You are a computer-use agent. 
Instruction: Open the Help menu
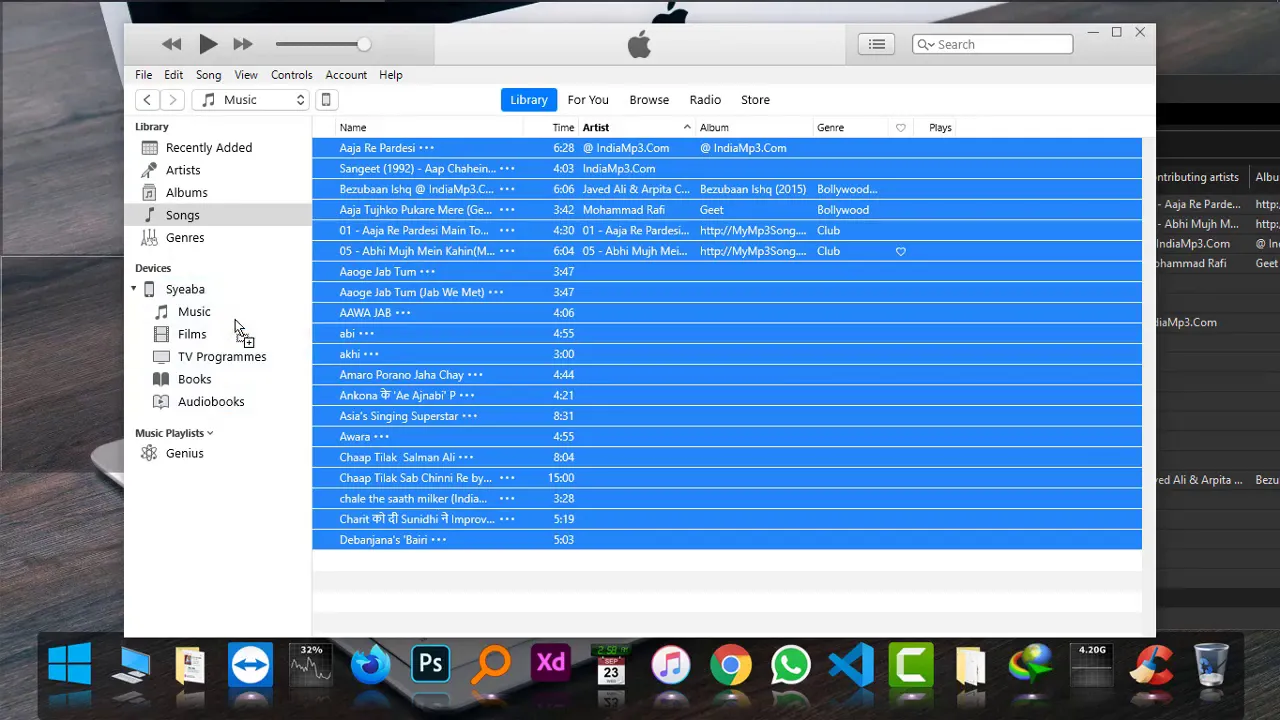click(391, 75)
